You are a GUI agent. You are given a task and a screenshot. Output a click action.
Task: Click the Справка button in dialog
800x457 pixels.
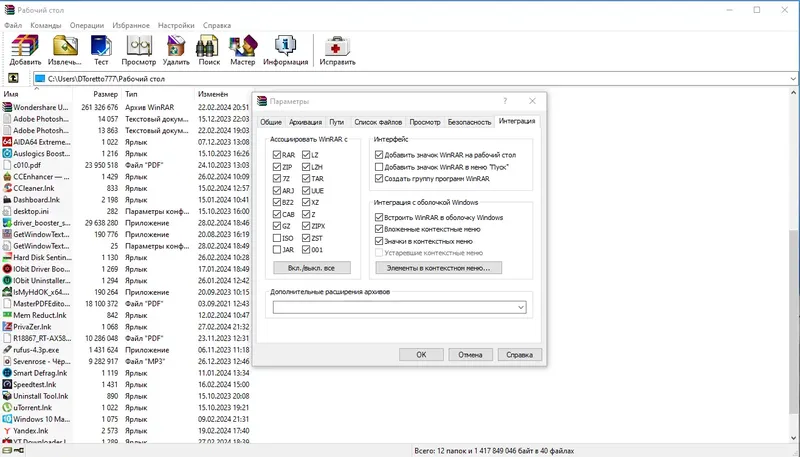click(519, 354)
